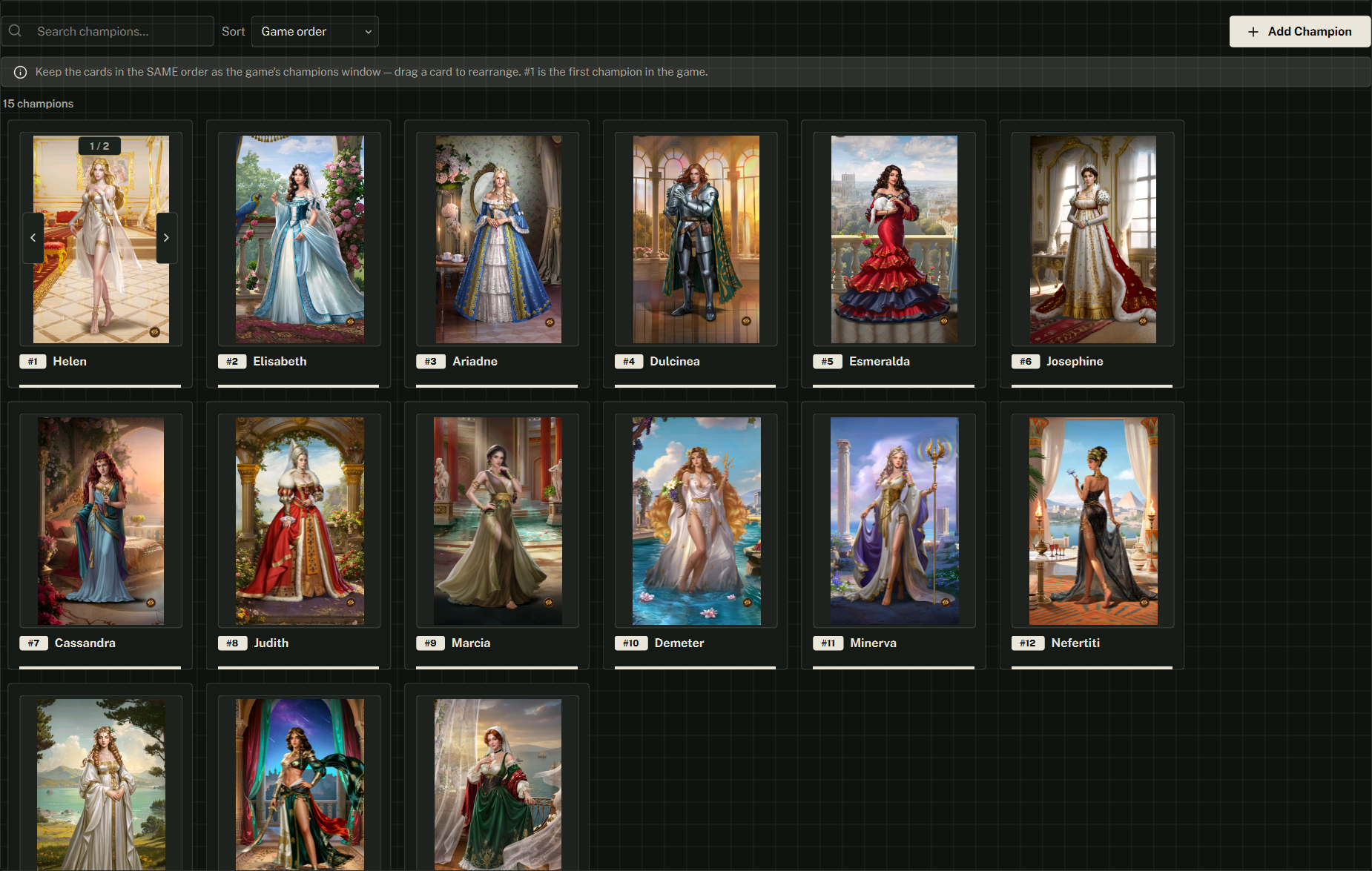Select the Ariadne name label
This screenshot has width=1372, height=871.
click(475, 361)
